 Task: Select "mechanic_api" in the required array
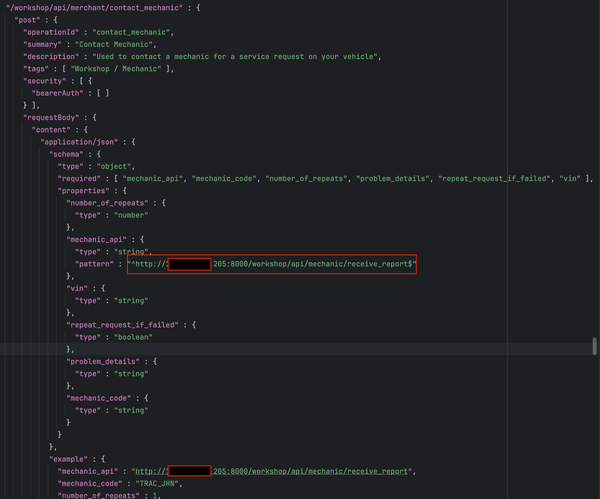click(152, 179)
